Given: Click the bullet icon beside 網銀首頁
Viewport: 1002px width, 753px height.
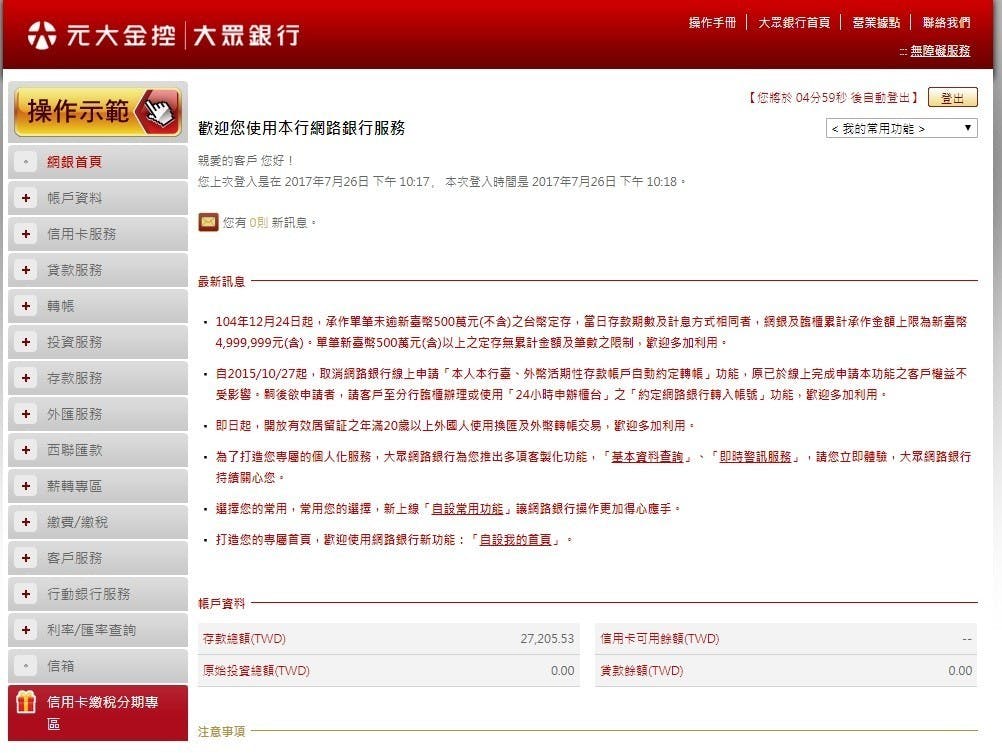Looking at the screenshot, I should 26,162.
